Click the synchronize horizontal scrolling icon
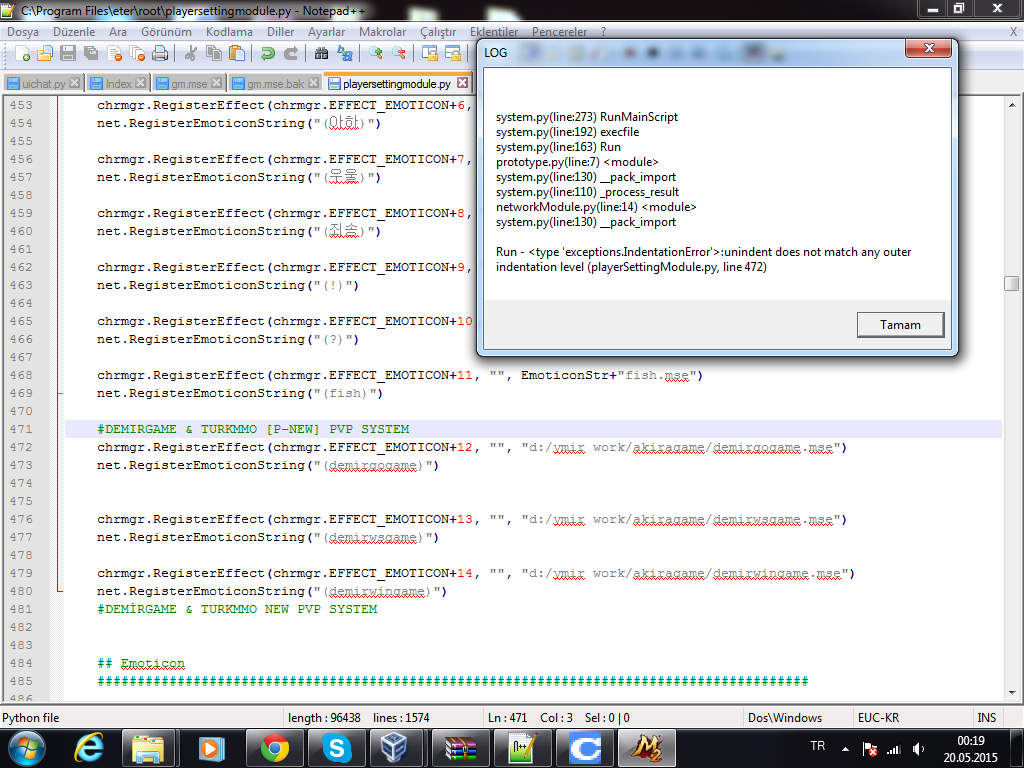The image size is (1024, 768). pyautogui.click(x=453, y=54)
